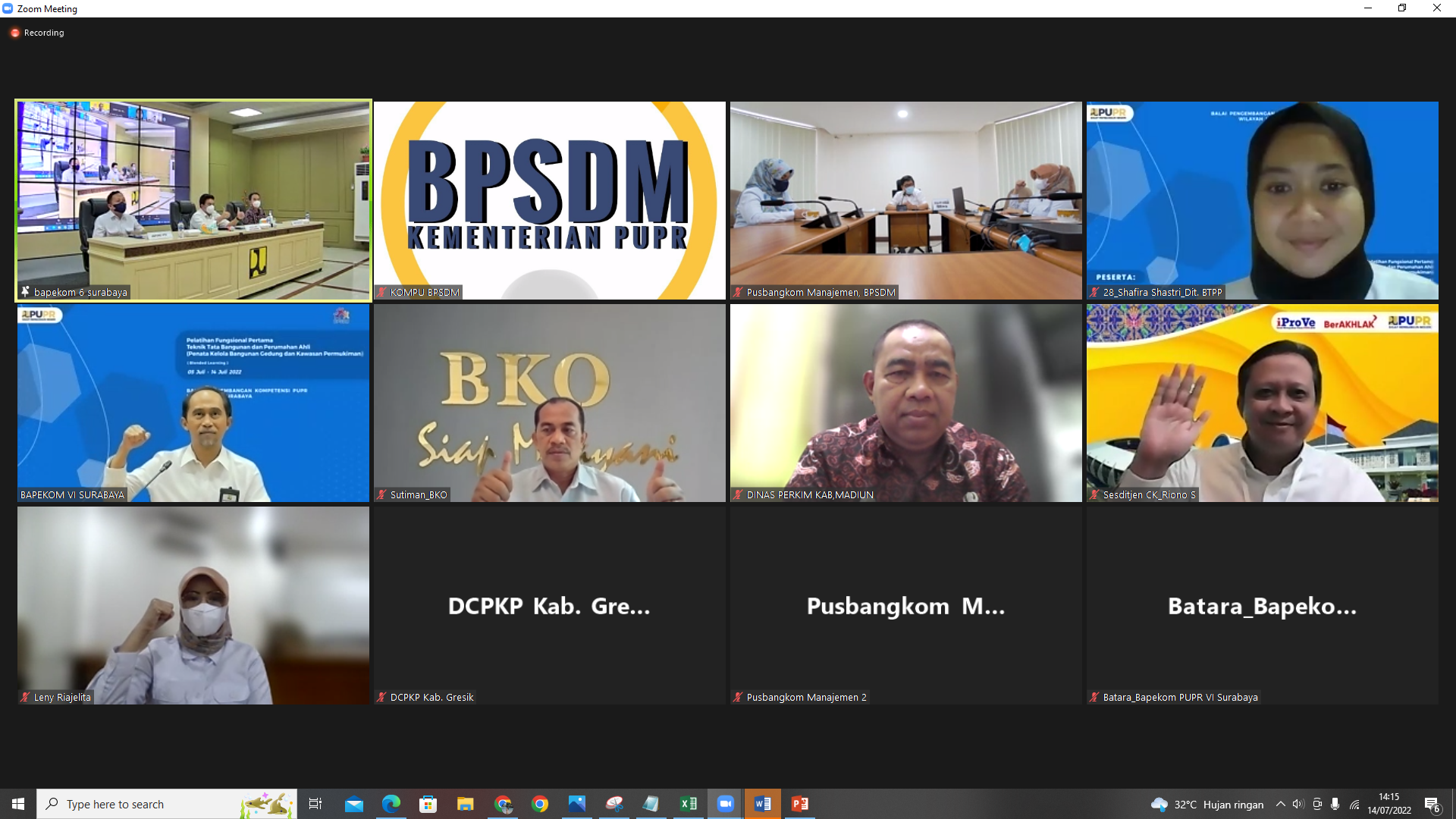The width and height of the screenshot is (1456, 819).
Task: Select the Pusbangkom M... participant tile
Action: tap(906, 605)
